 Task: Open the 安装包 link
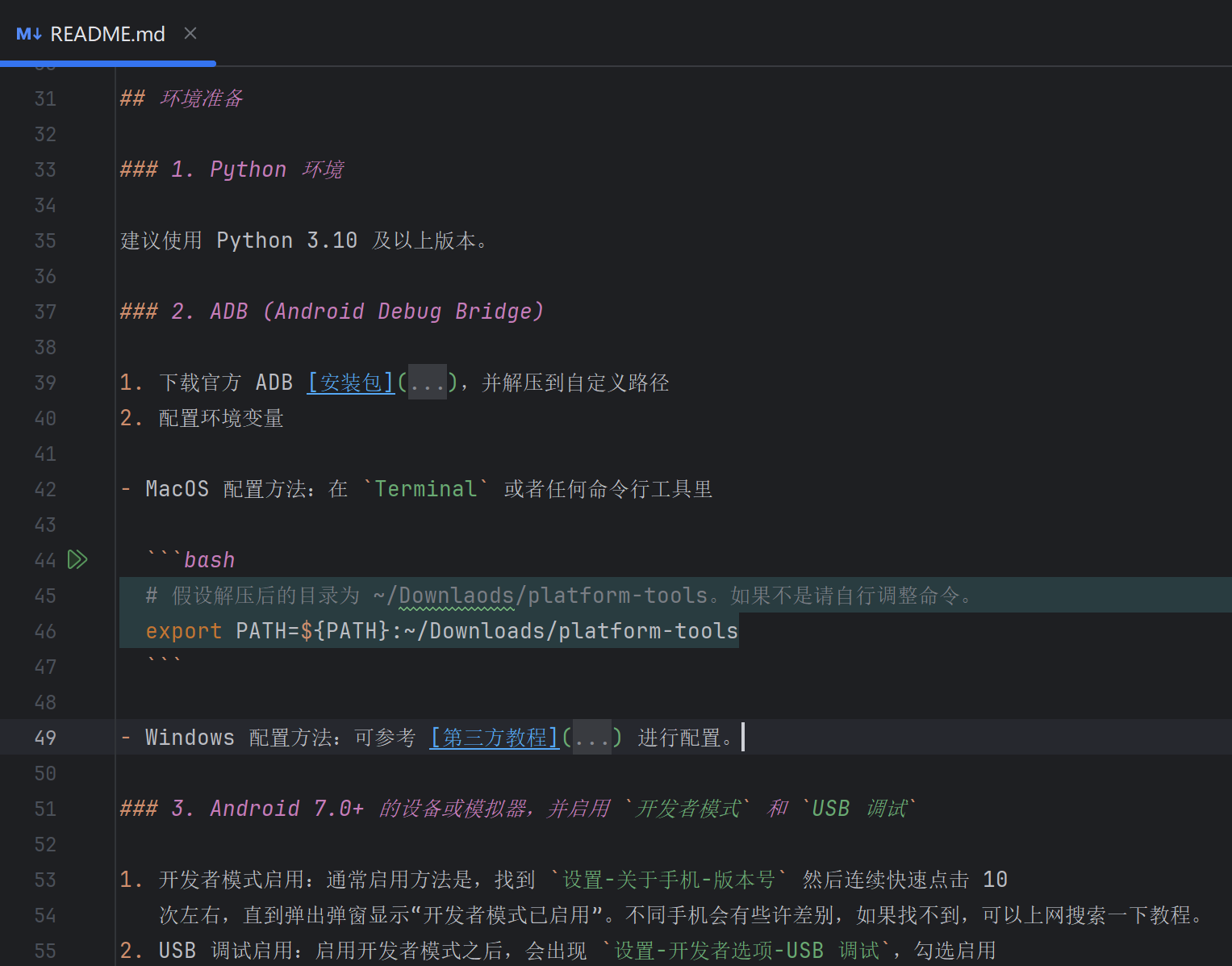tap(351, 383)
